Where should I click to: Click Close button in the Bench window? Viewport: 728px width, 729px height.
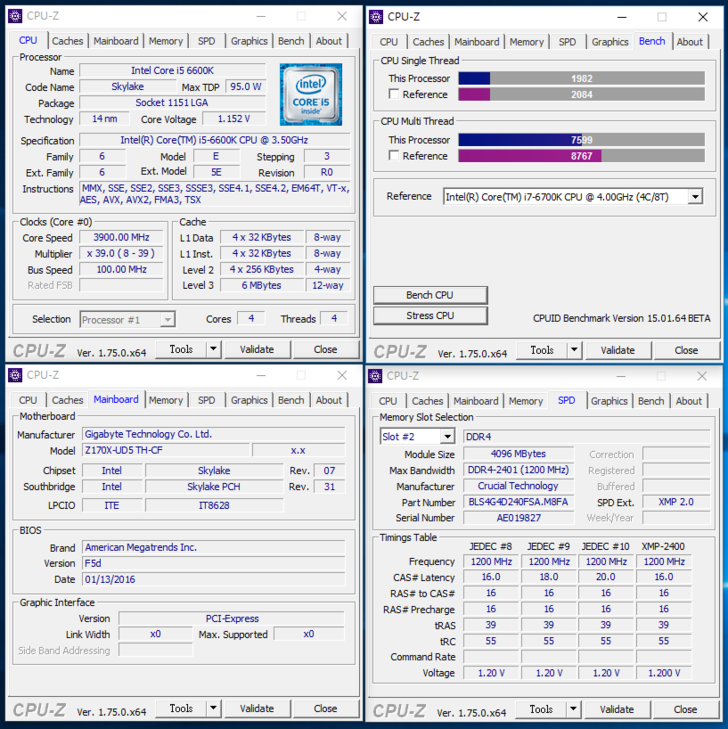tap(686, 350)
